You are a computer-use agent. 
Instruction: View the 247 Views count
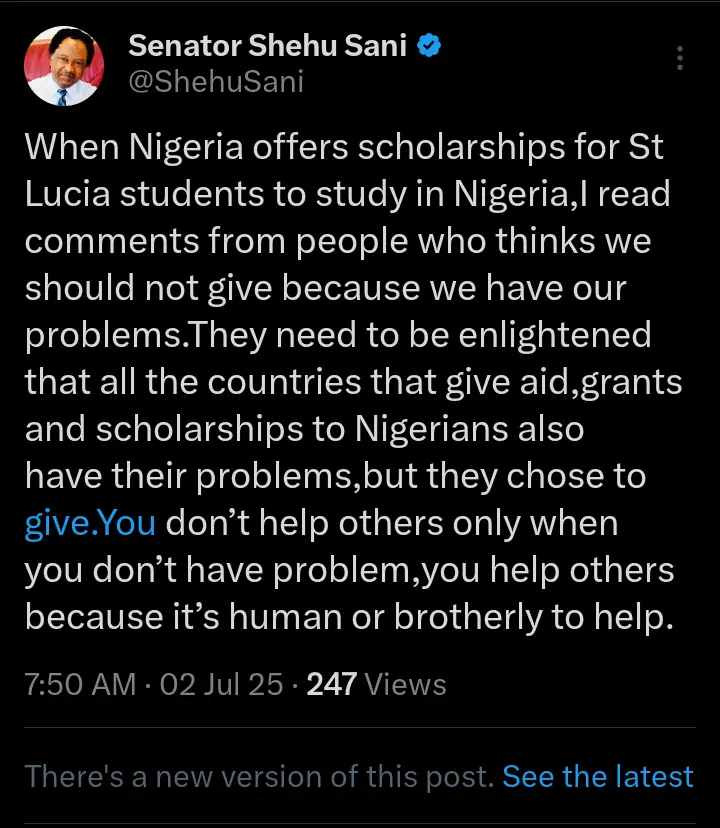[x=376, y=684]
